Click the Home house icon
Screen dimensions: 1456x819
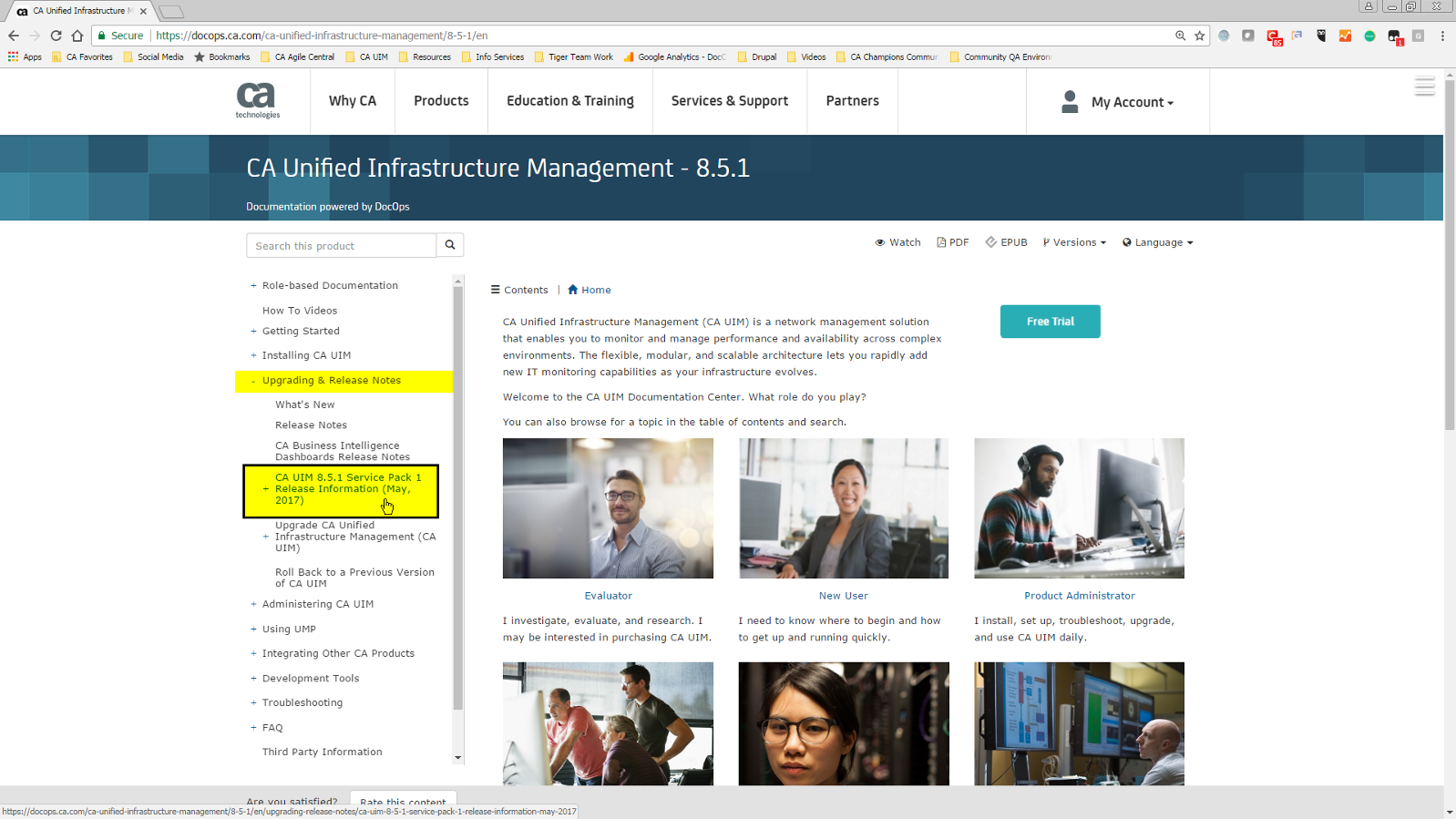pos(572,290)
